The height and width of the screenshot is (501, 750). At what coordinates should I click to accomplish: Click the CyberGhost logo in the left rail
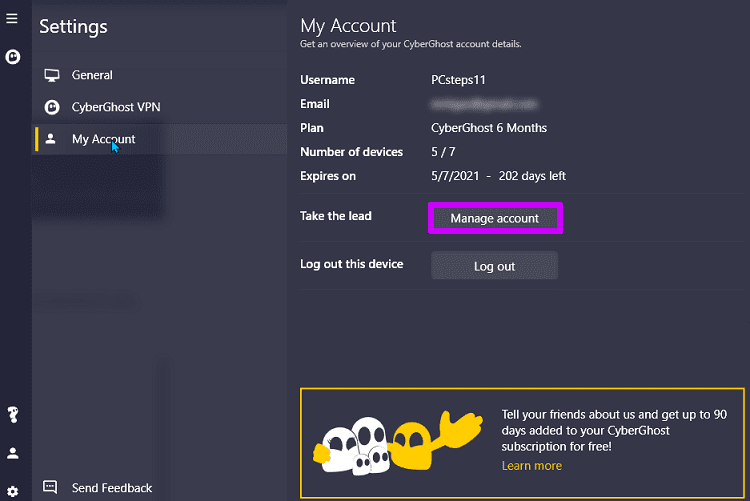point(12,57)
